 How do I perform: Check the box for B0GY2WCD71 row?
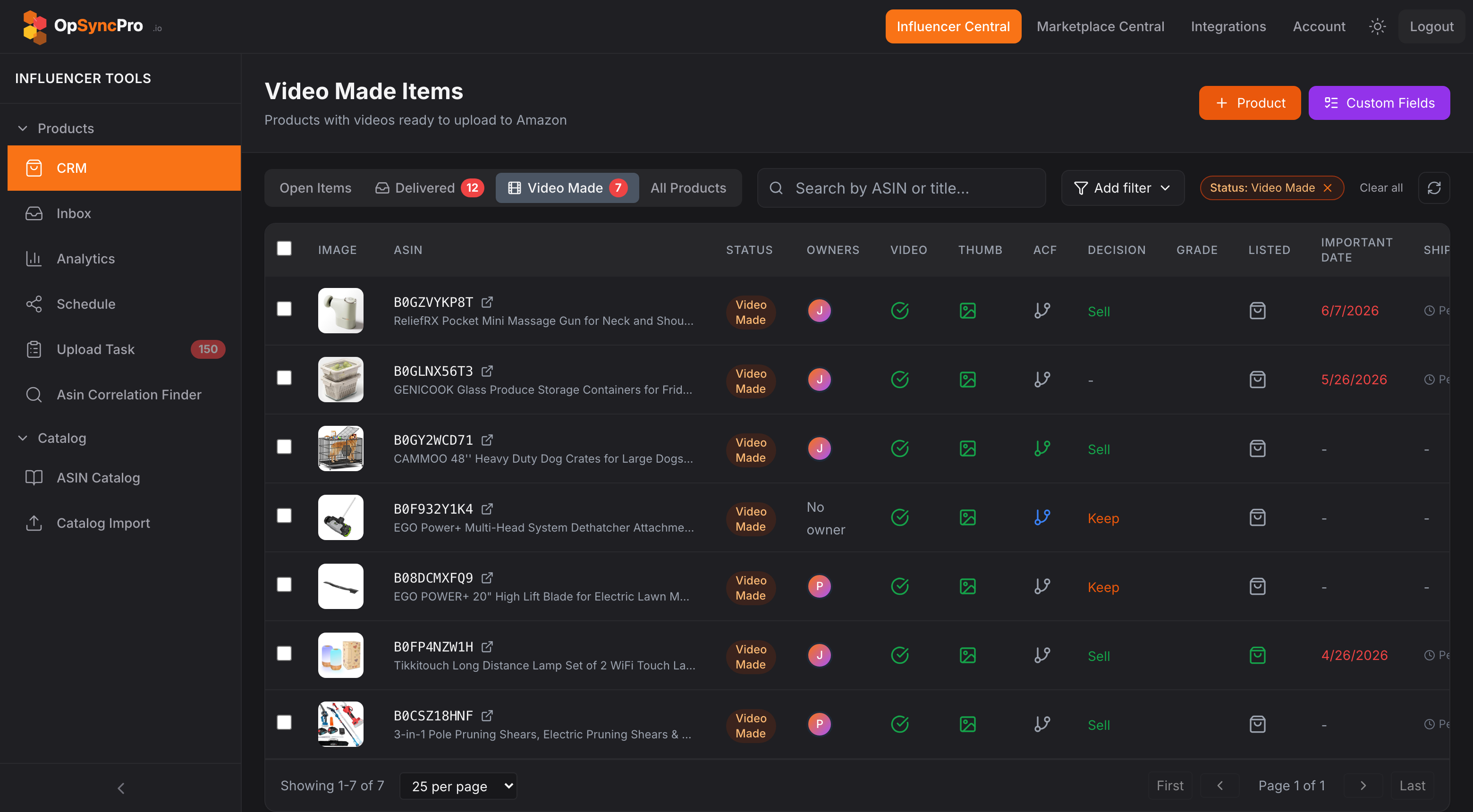point(284,447)
